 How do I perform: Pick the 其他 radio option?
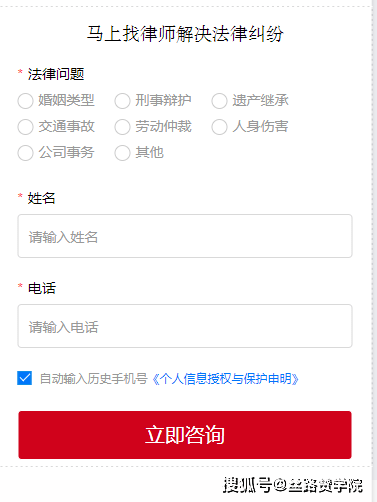(x=122, y=153)
